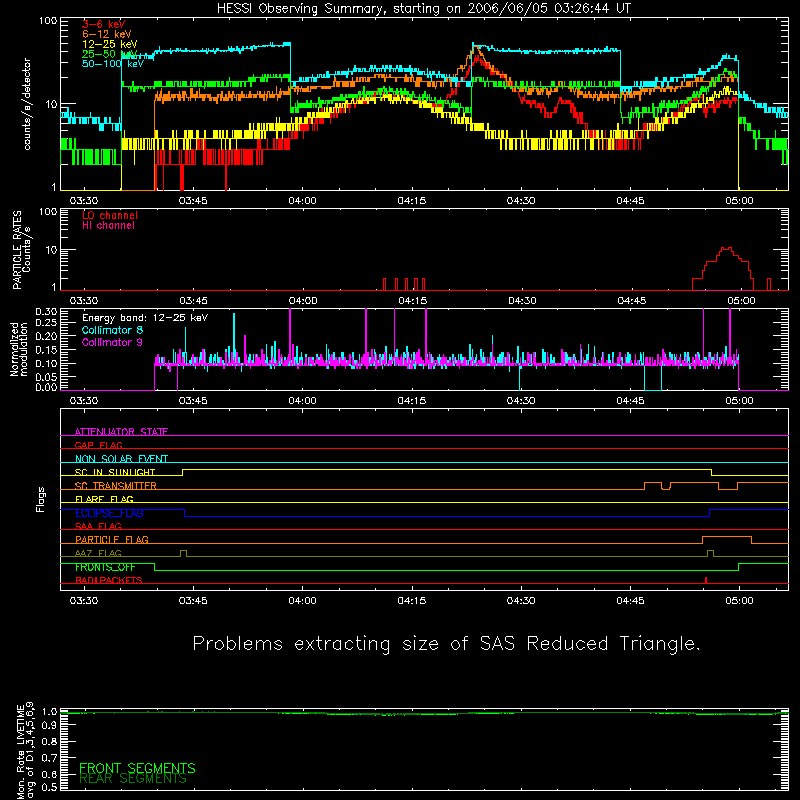
Task: Click 05:00 tick under the Flags plot
Action: (739, 601)
